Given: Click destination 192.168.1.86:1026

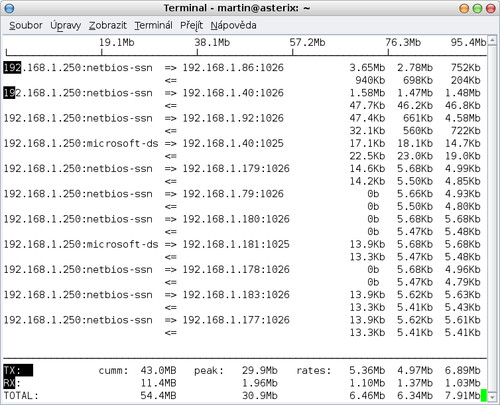Looking at the screenshot, I should (233, 68).
